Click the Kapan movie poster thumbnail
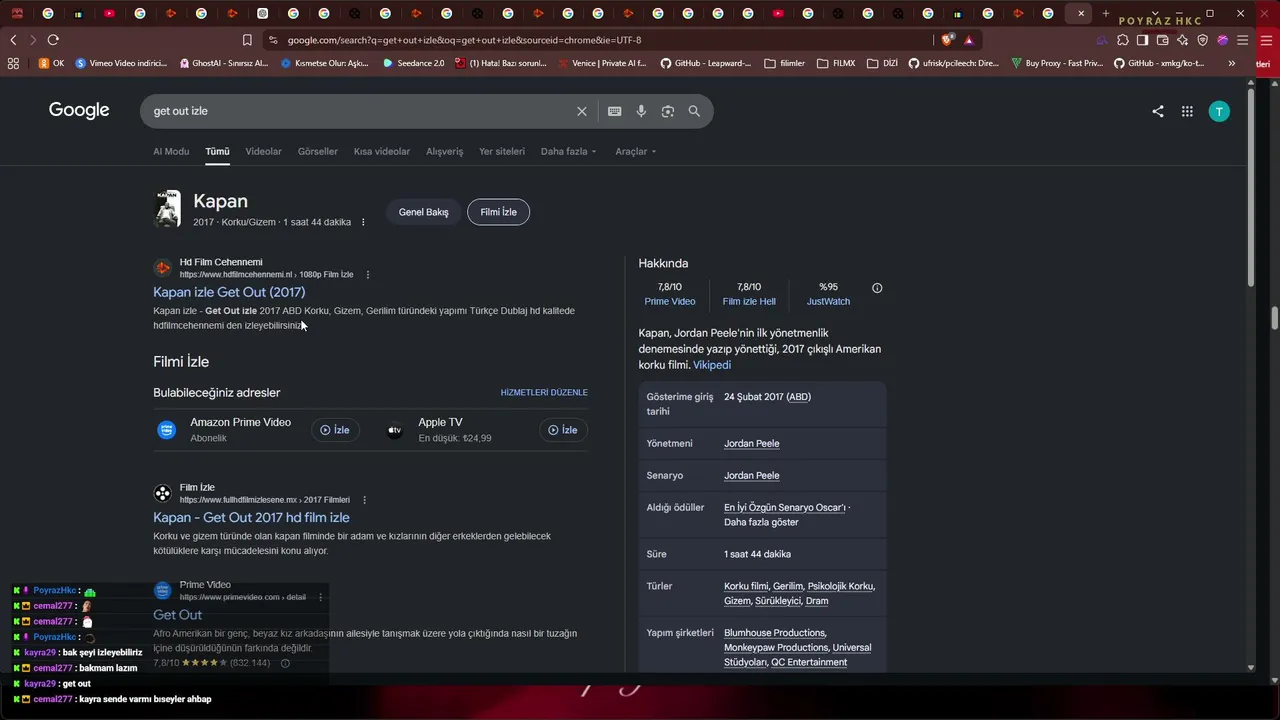This screenshot has width=1280, height=720. (x=167, y=209)
